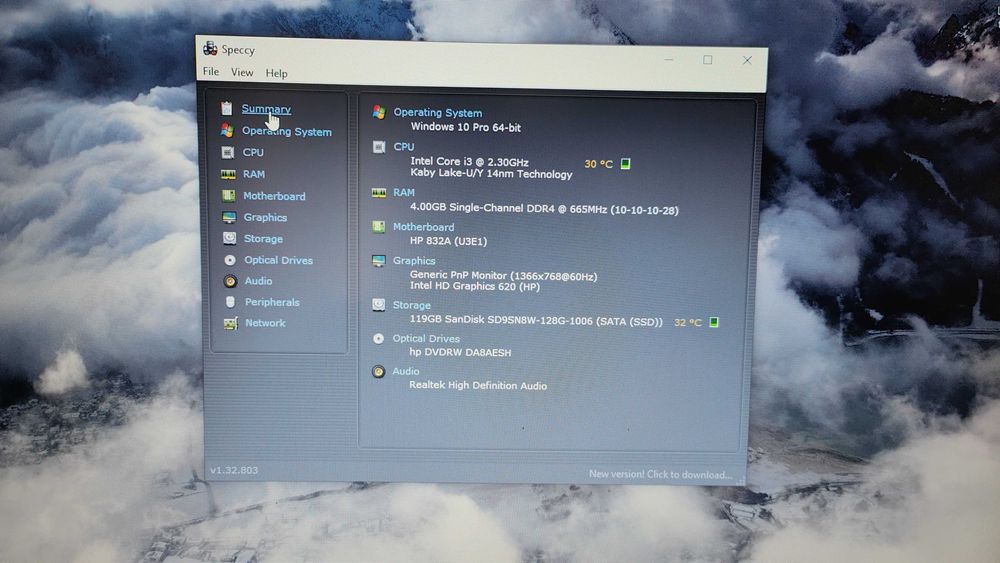
Task: Click the Audio speaker icon in sidebar
Action: click(x=230, y=281)
